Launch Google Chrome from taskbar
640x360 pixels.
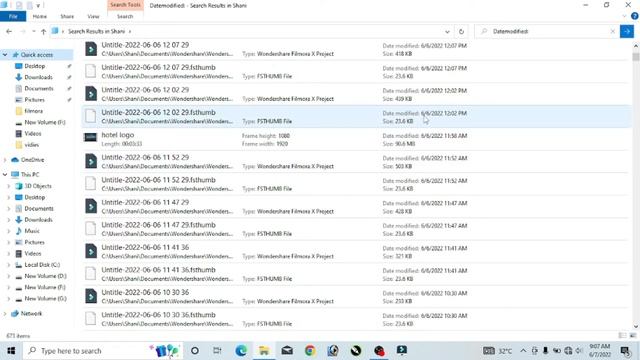tap(310, 351)
